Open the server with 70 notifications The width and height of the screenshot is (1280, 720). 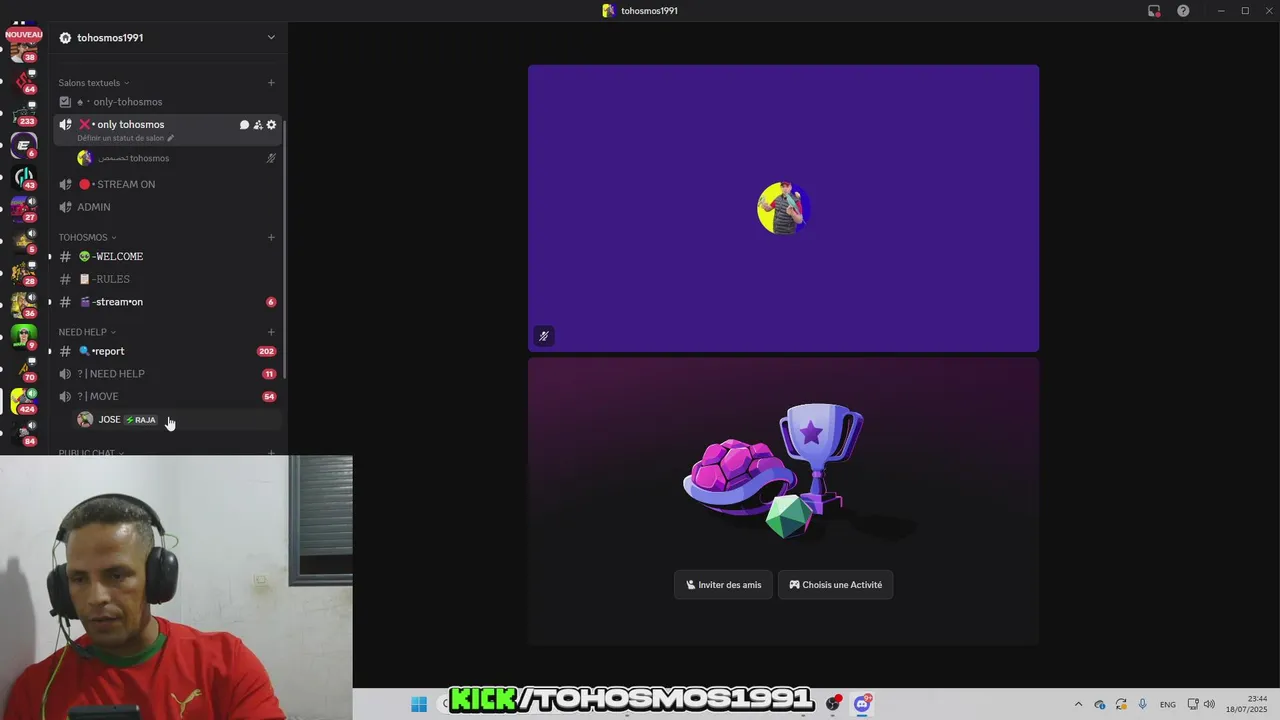(x=24, y=370)
